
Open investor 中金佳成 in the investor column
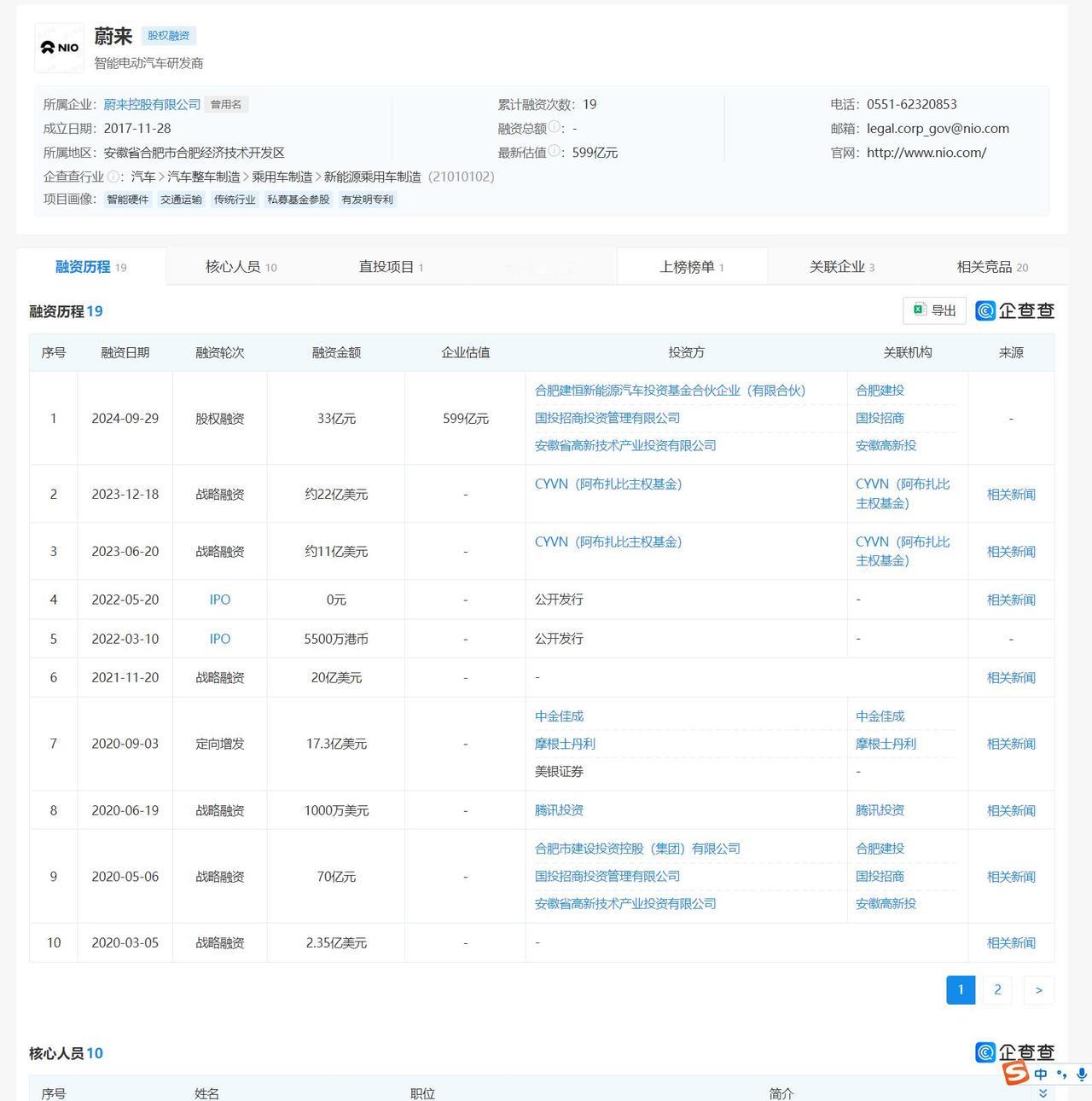[x=559, y=716]
